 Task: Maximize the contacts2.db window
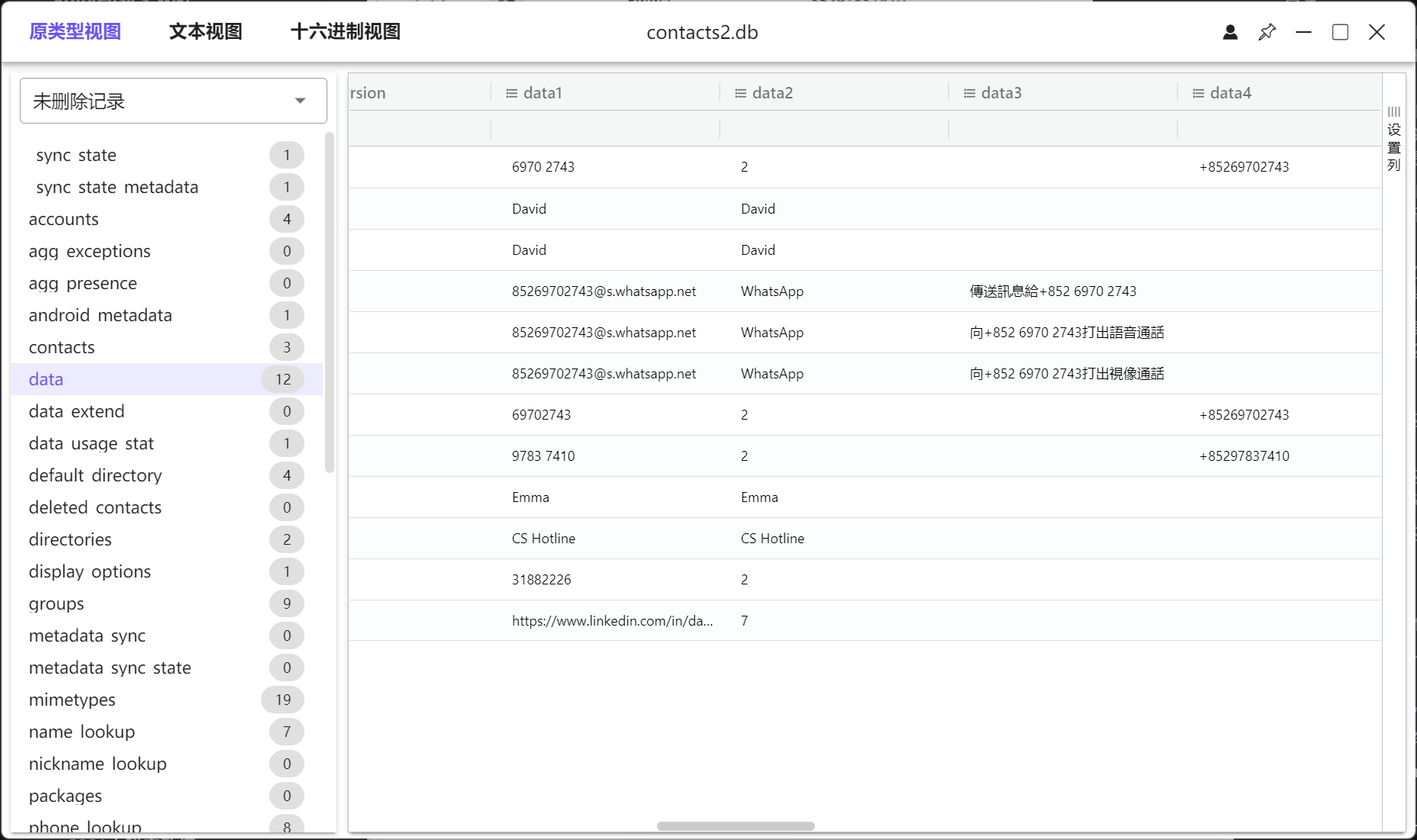click(1340, 32)
